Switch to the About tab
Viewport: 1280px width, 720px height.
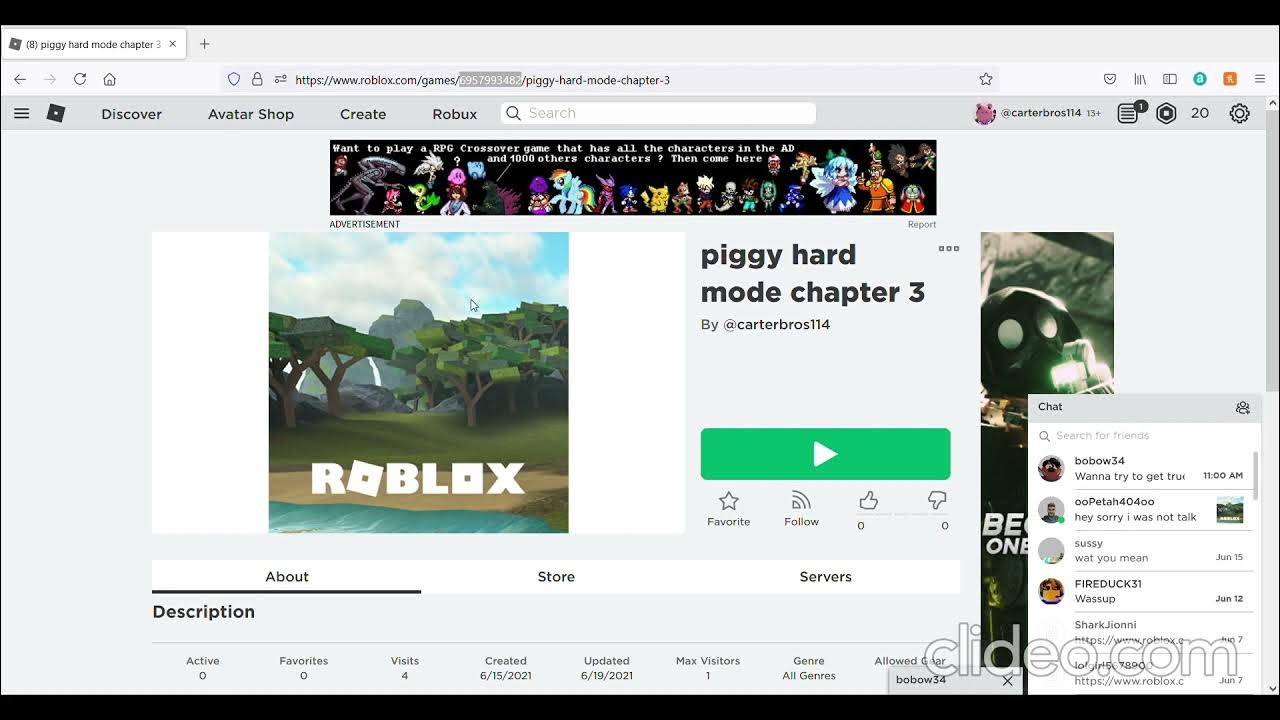click(x=287, y=577)
